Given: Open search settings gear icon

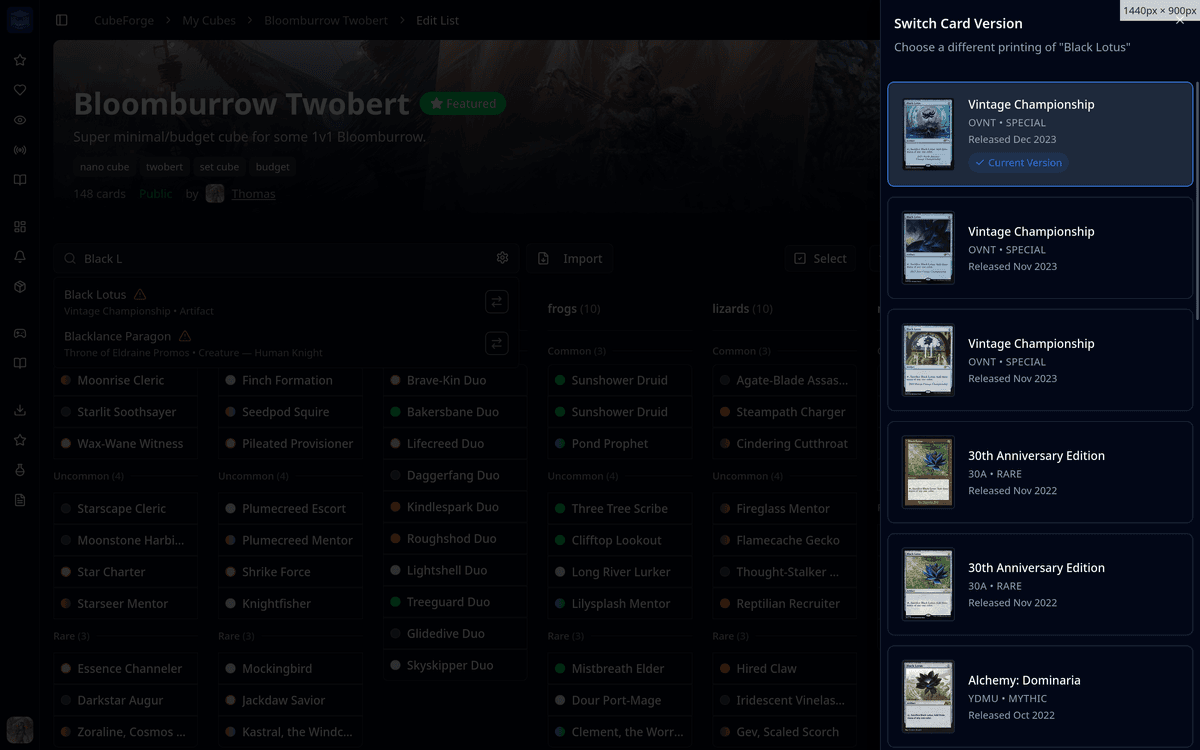Looking at the screenshot, I should [502, 258].
